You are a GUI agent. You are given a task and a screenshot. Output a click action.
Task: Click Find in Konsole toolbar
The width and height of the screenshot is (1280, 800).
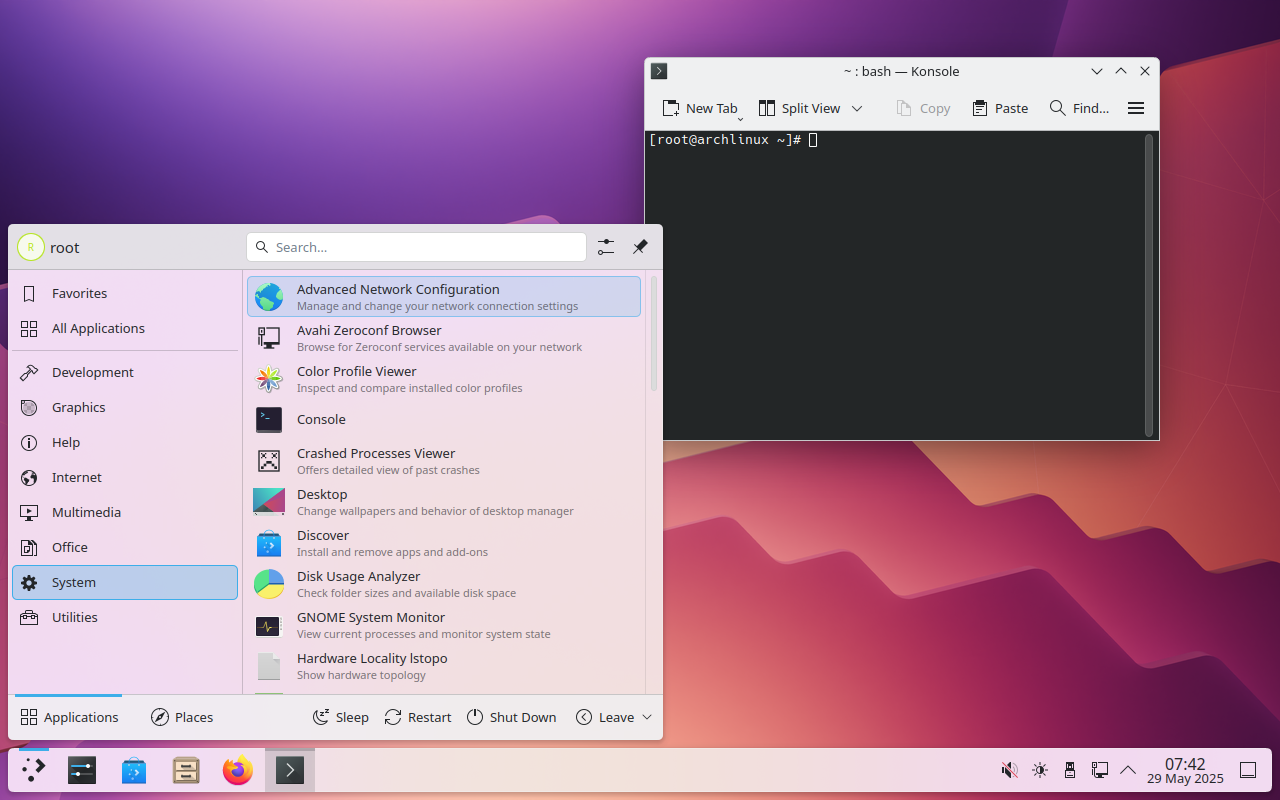1079,108
